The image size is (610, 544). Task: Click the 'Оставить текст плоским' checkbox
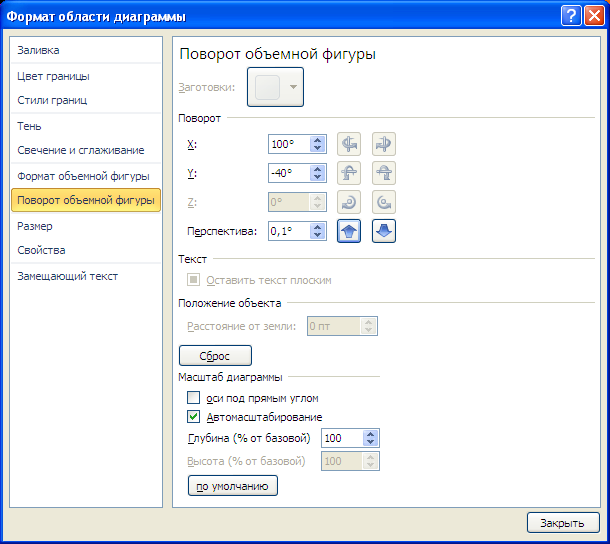click(x=193, y=280)
